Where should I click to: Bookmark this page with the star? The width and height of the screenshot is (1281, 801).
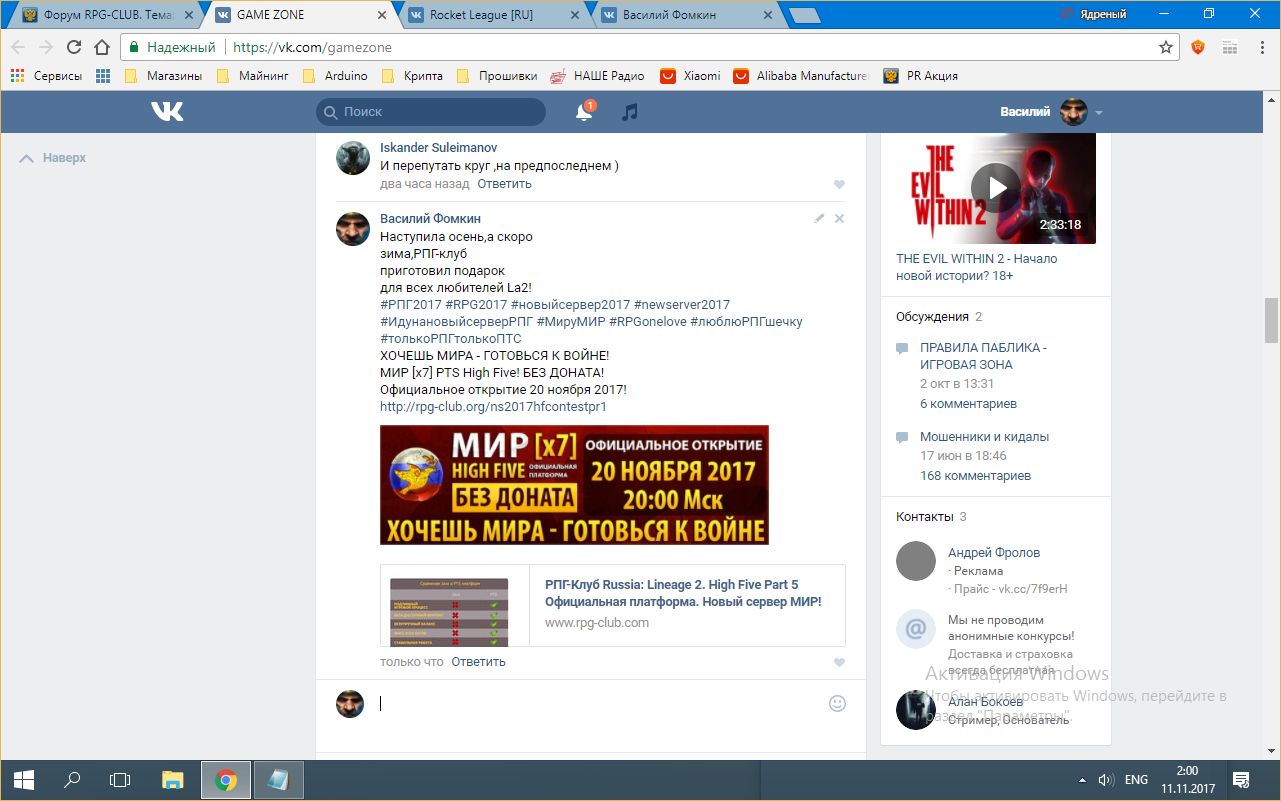click(x=1165, y=47)
